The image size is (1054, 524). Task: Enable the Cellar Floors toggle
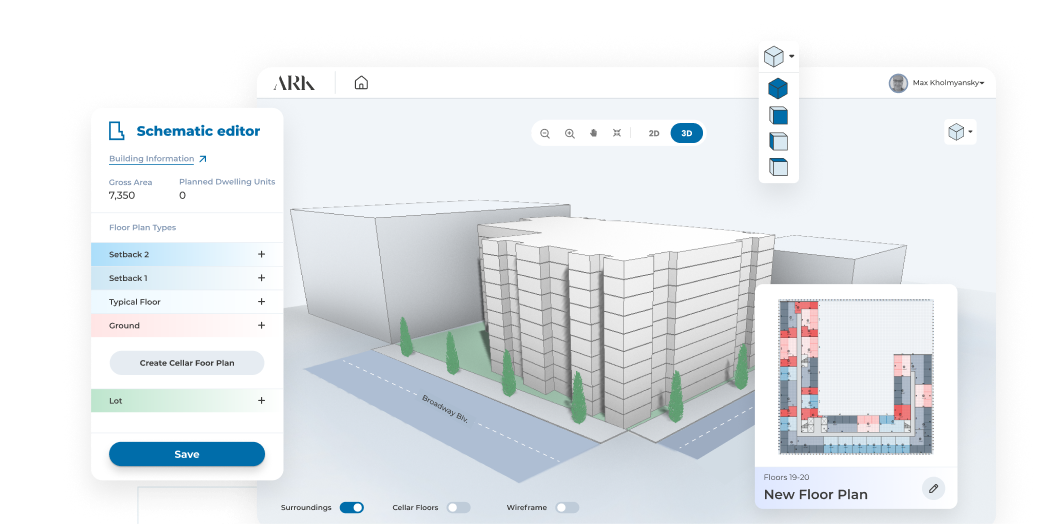tap(458, 508)
